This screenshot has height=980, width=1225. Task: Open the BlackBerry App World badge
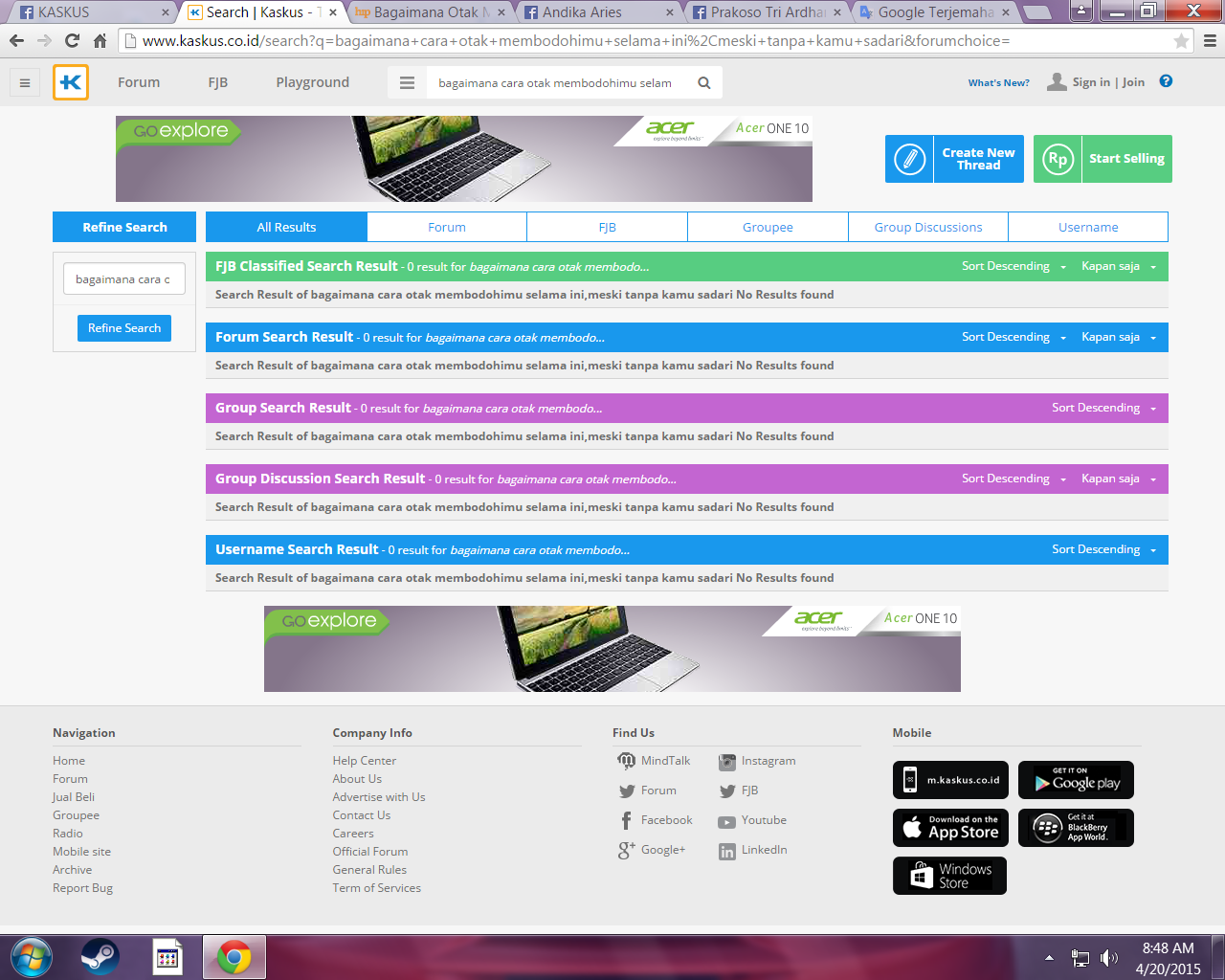coord(1076,828)
